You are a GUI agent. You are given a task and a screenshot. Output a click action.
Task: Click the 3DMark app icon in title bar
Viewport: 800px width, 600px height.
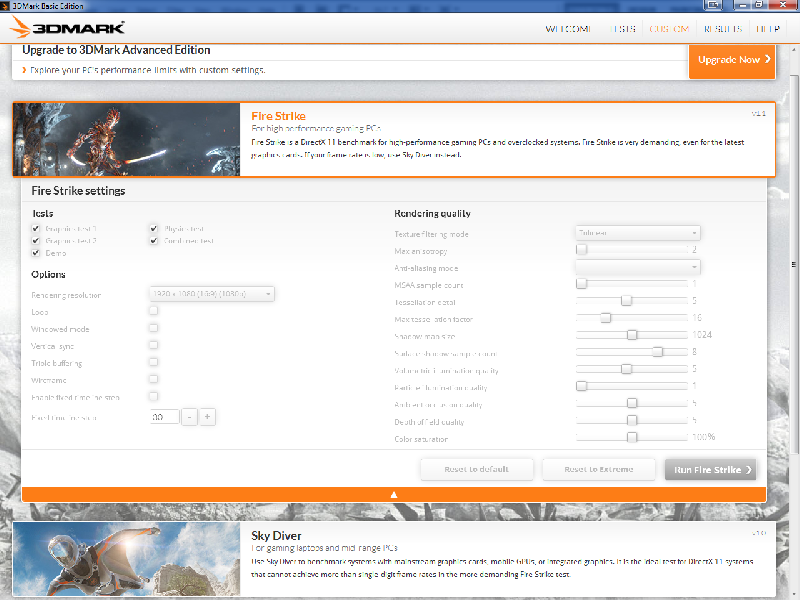(x=5, y=6)
